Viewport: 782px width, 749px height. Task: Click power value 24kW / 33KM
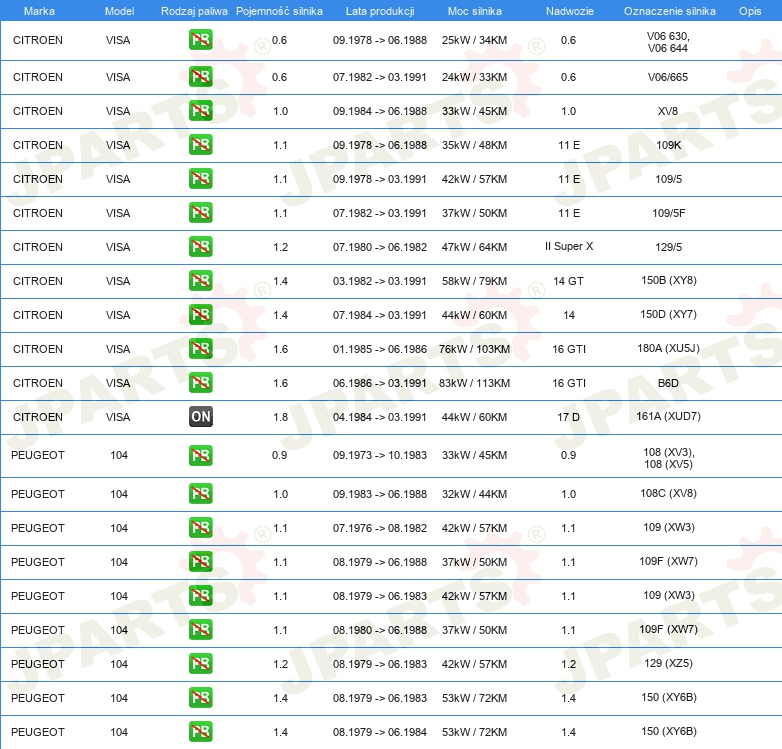[474, 77]
